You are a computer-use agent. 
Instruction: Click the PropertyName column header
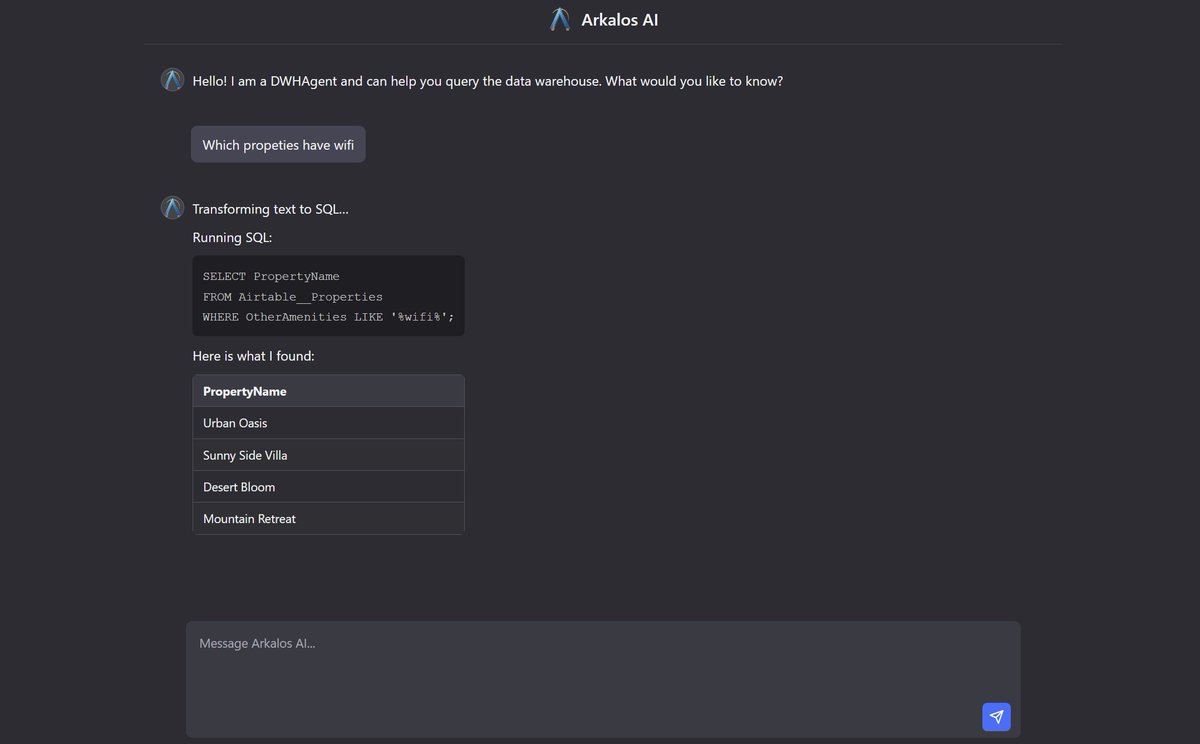coord(328,391)
